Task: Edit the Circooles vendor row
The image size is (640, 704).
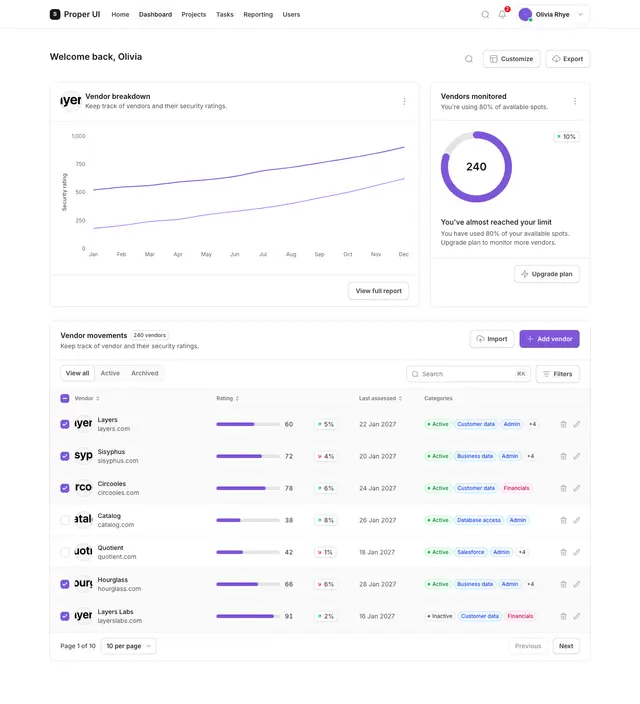Action: tap(577, 488)
